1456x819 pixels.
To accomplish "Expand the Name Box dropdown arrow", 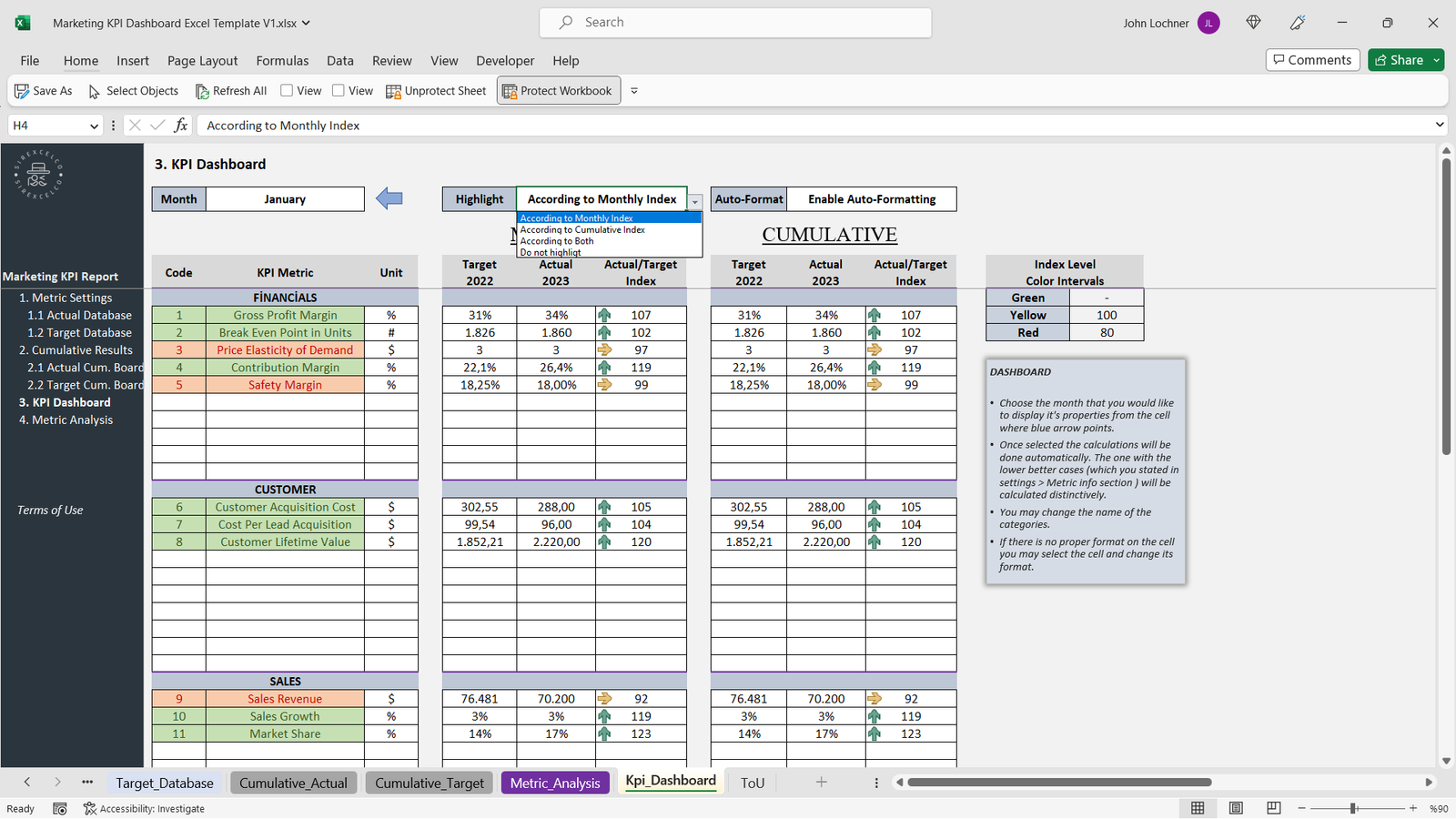I will [x=94, y=126].
